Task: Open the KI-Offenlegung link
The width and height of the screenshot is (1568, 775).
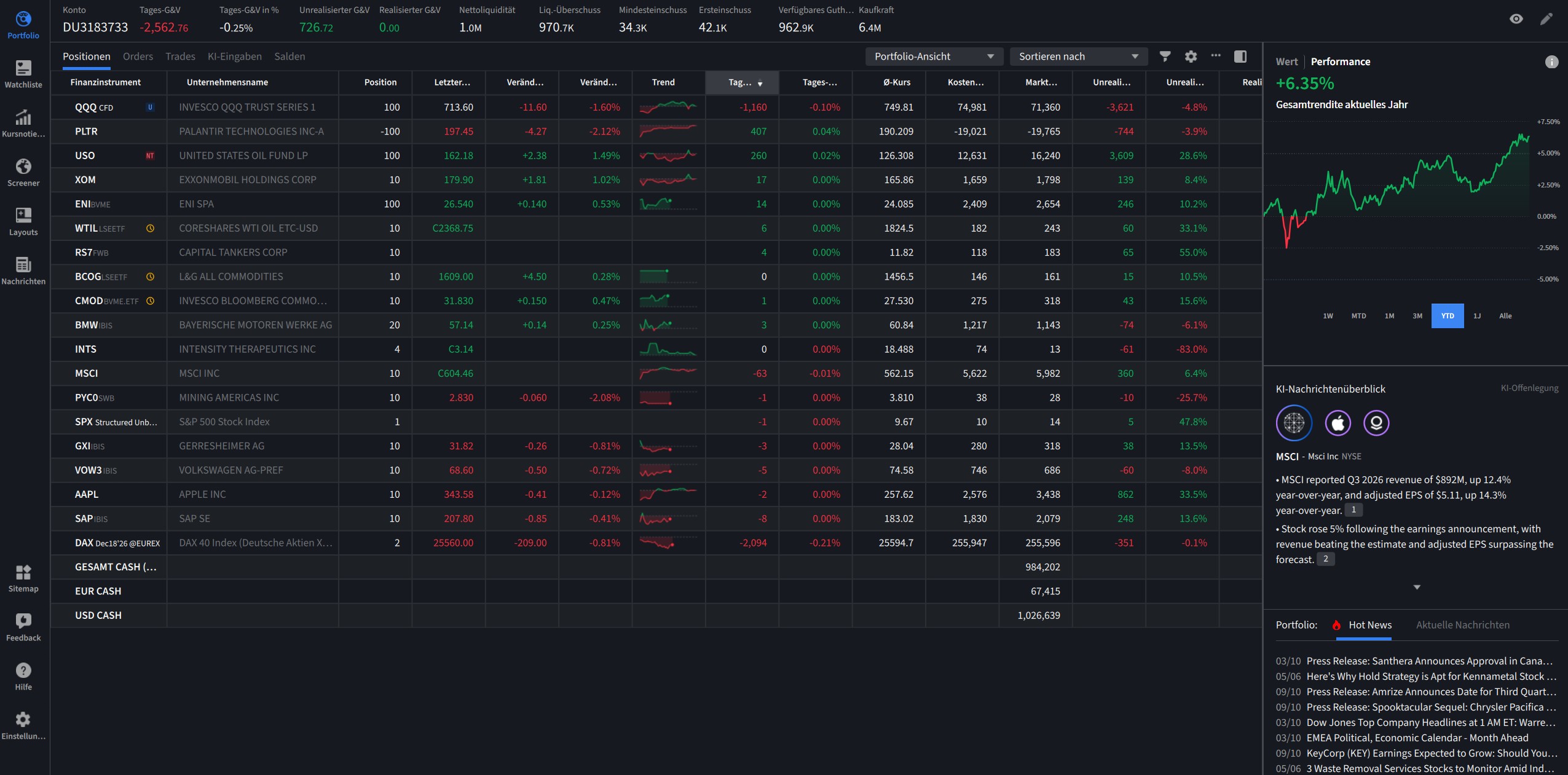Action: pos(1529,388)
